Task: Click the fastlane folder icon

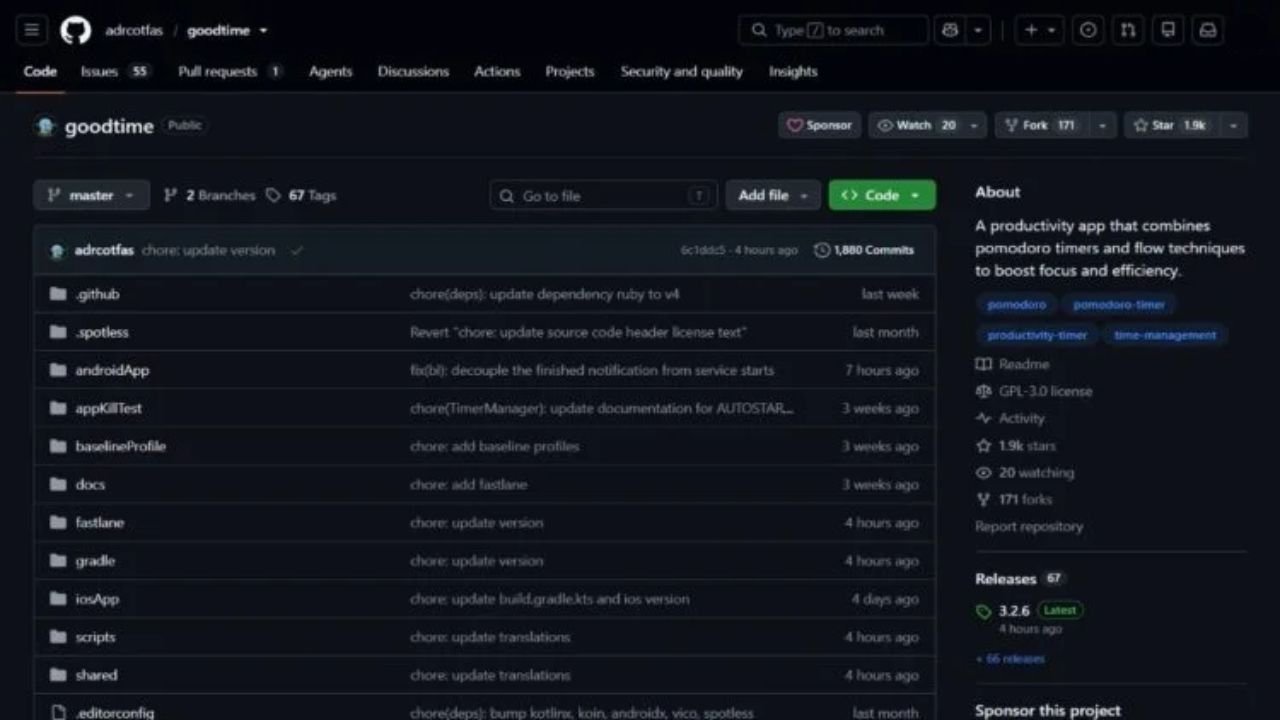Action: [x=58, y=522]
